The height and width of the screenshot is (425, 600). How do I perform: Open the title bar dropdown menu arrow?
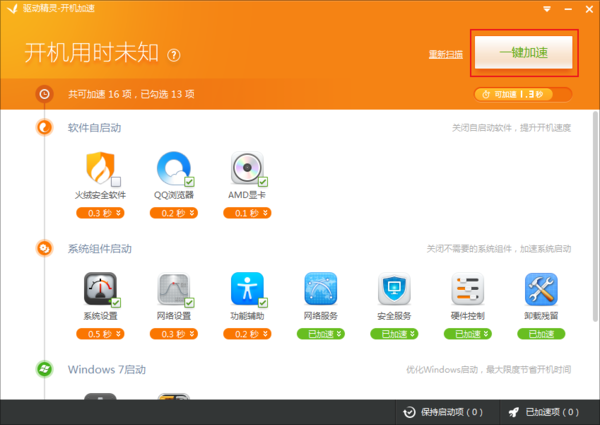coord(548,10)
